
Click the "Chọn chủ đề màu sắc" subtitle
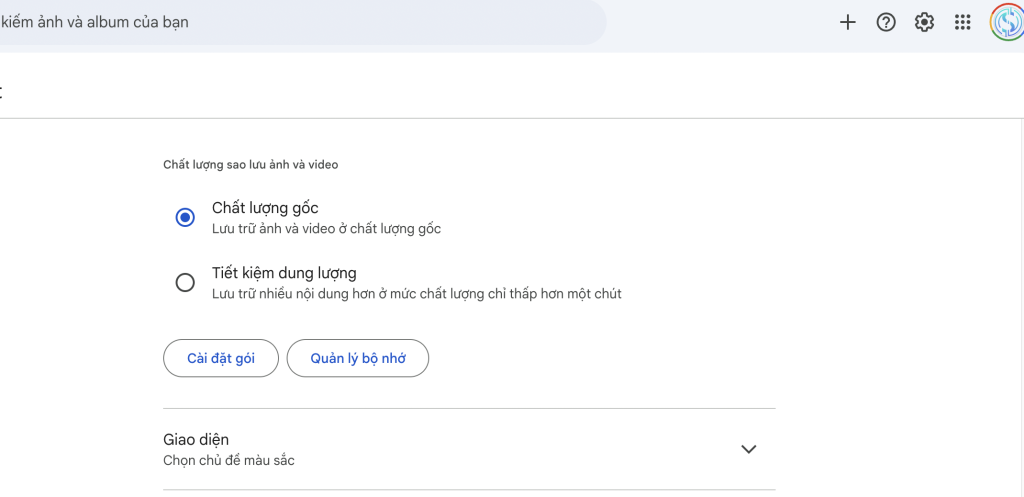229,461
